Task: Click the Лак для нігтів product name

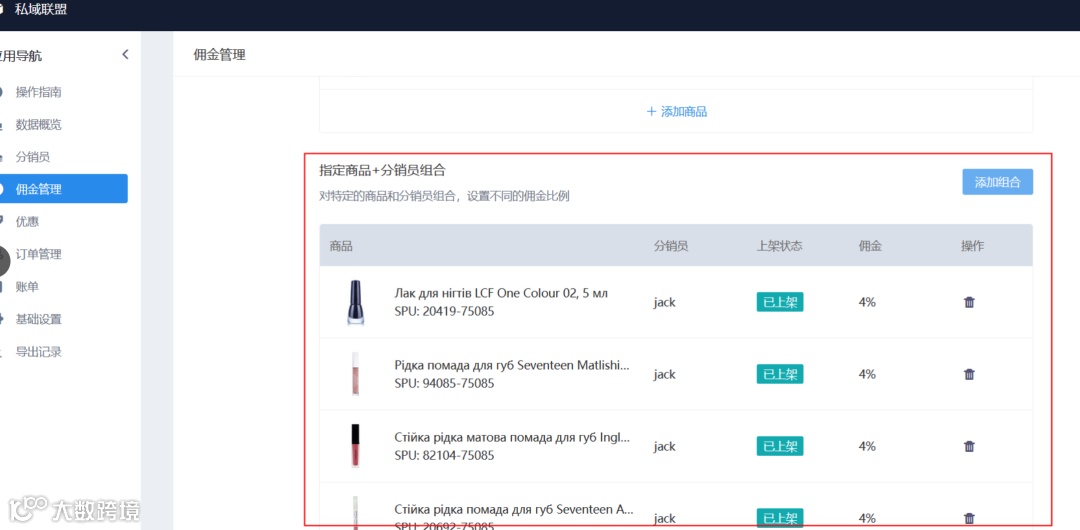Action: pyautogui.click(x=501, y=293)
